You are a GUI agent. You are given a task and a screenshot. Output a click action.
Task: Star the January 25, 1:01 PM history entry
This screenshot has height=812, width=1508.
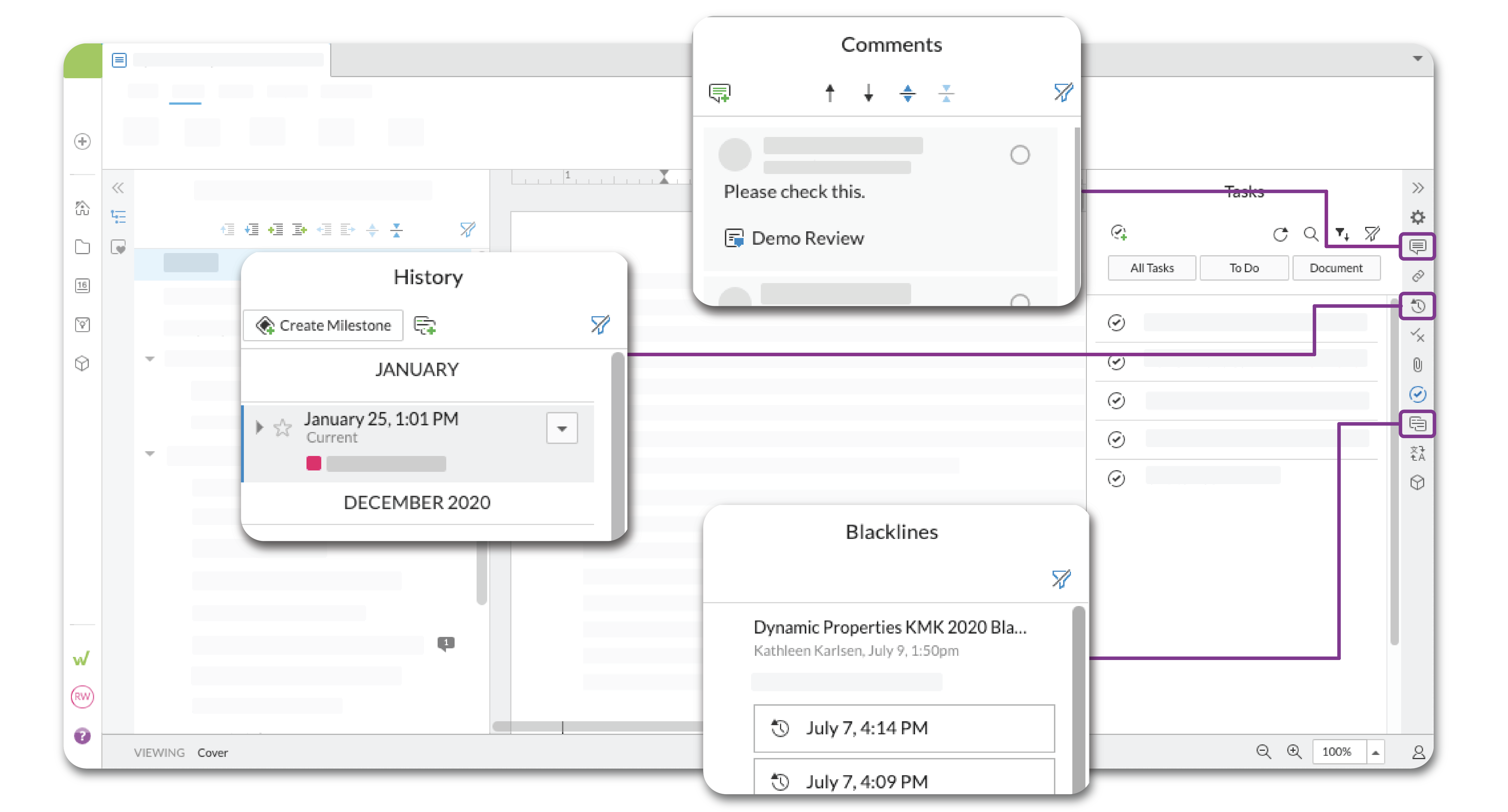point(282,427)
